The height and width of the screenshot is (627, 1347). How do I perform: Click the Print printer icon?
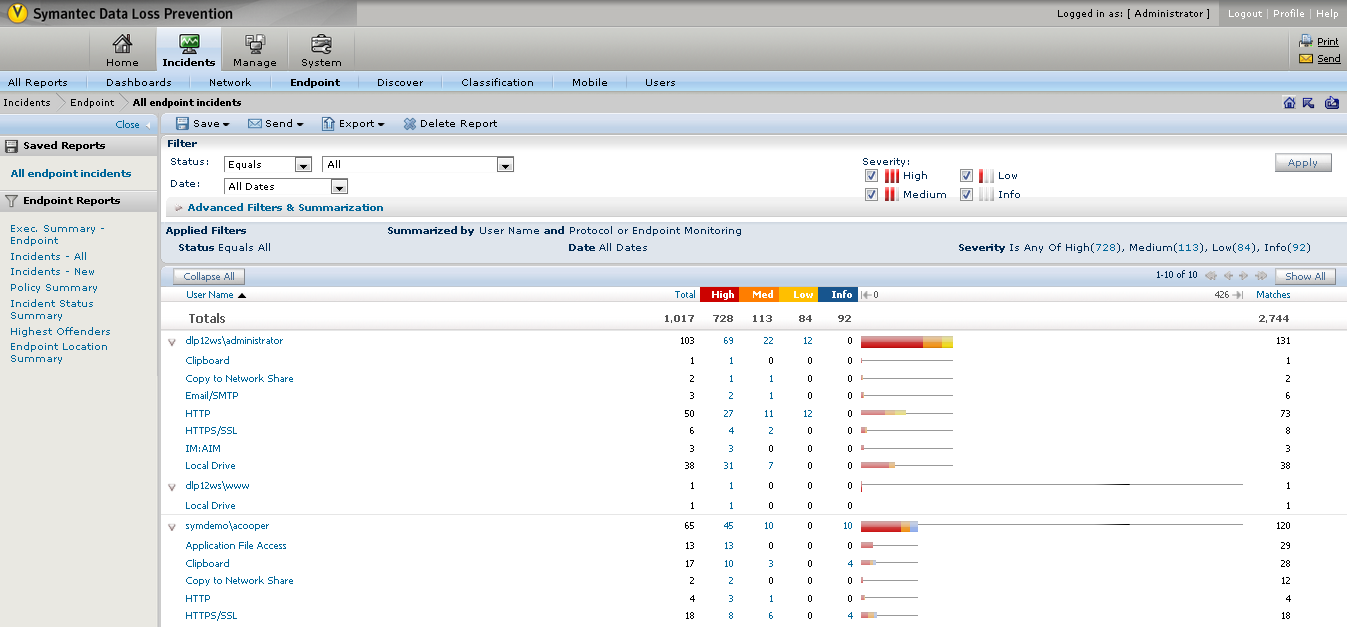(x=1305, y=41)
